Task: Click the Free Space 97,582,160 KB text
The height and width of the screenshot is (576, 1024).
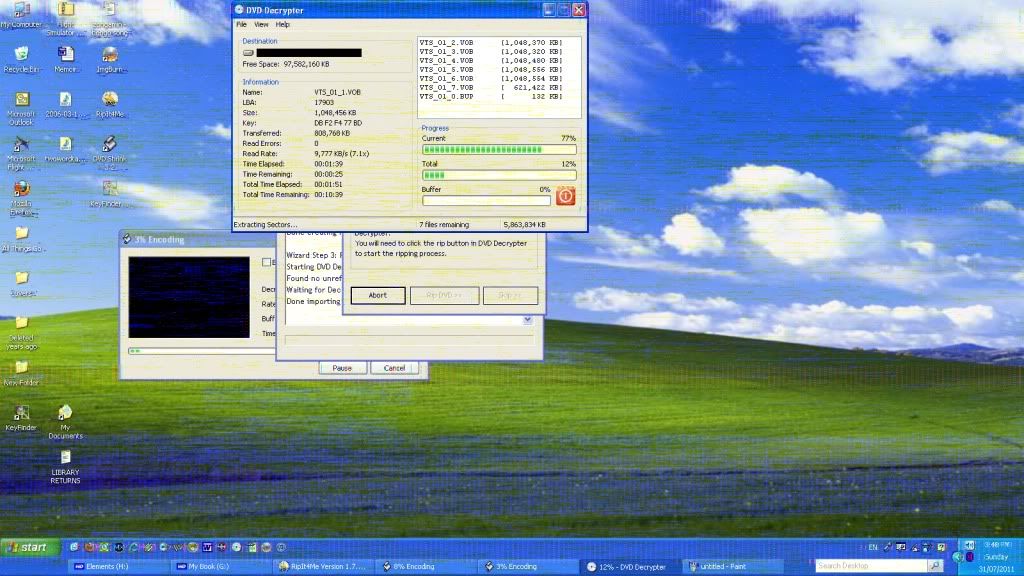Action: tap(286, 64)
